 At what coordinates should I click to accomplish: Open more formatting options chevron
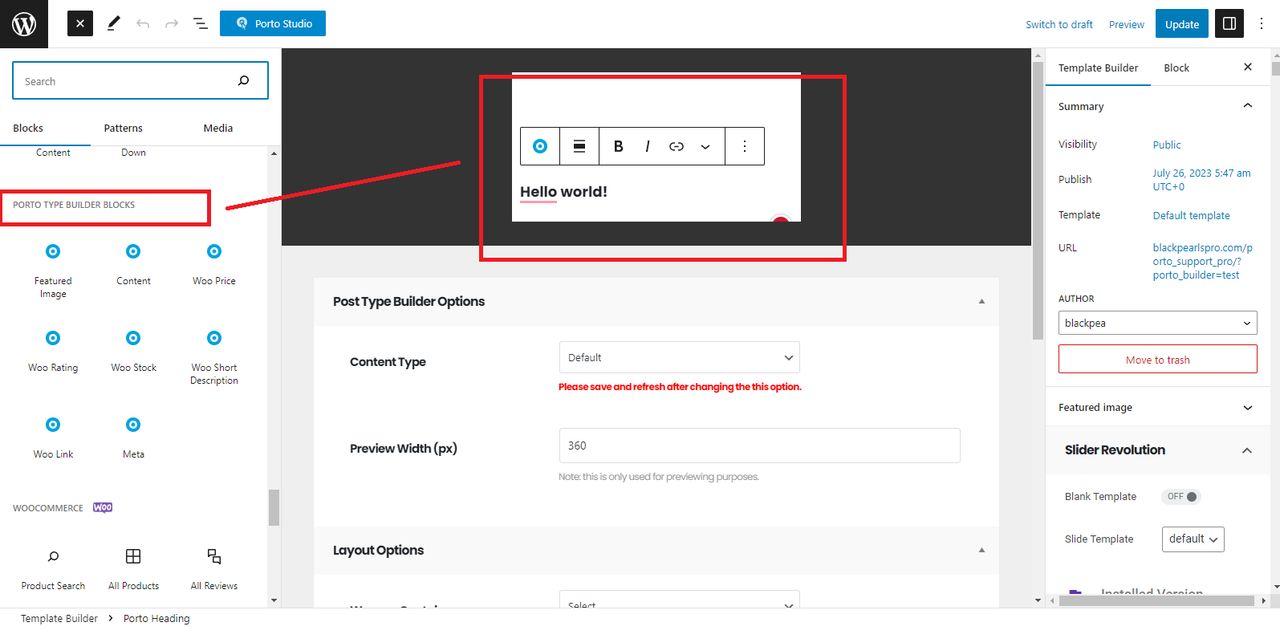click(x=705, y=146)
